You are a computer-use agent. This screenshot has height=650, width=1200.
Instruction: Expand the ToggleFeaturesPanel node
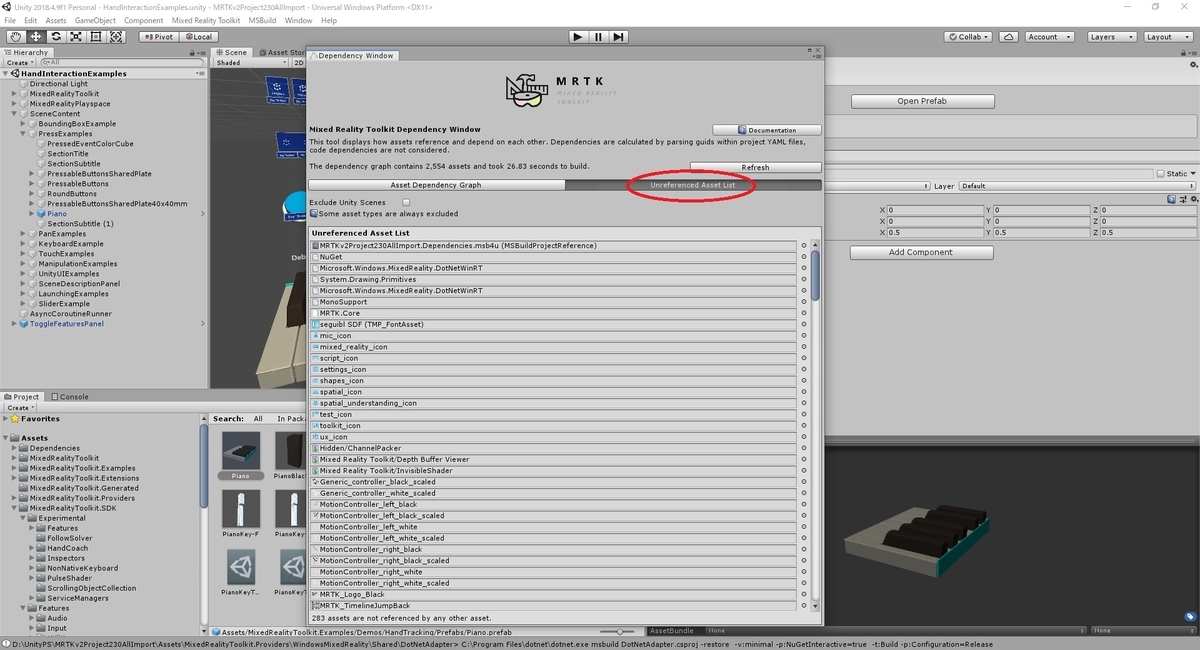15,324
